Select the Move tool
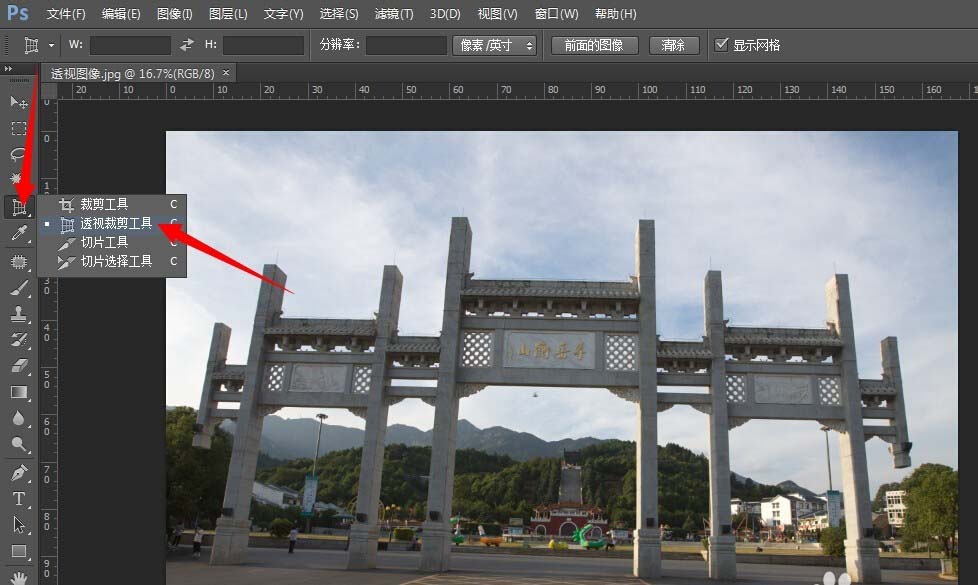 point(19,102)
